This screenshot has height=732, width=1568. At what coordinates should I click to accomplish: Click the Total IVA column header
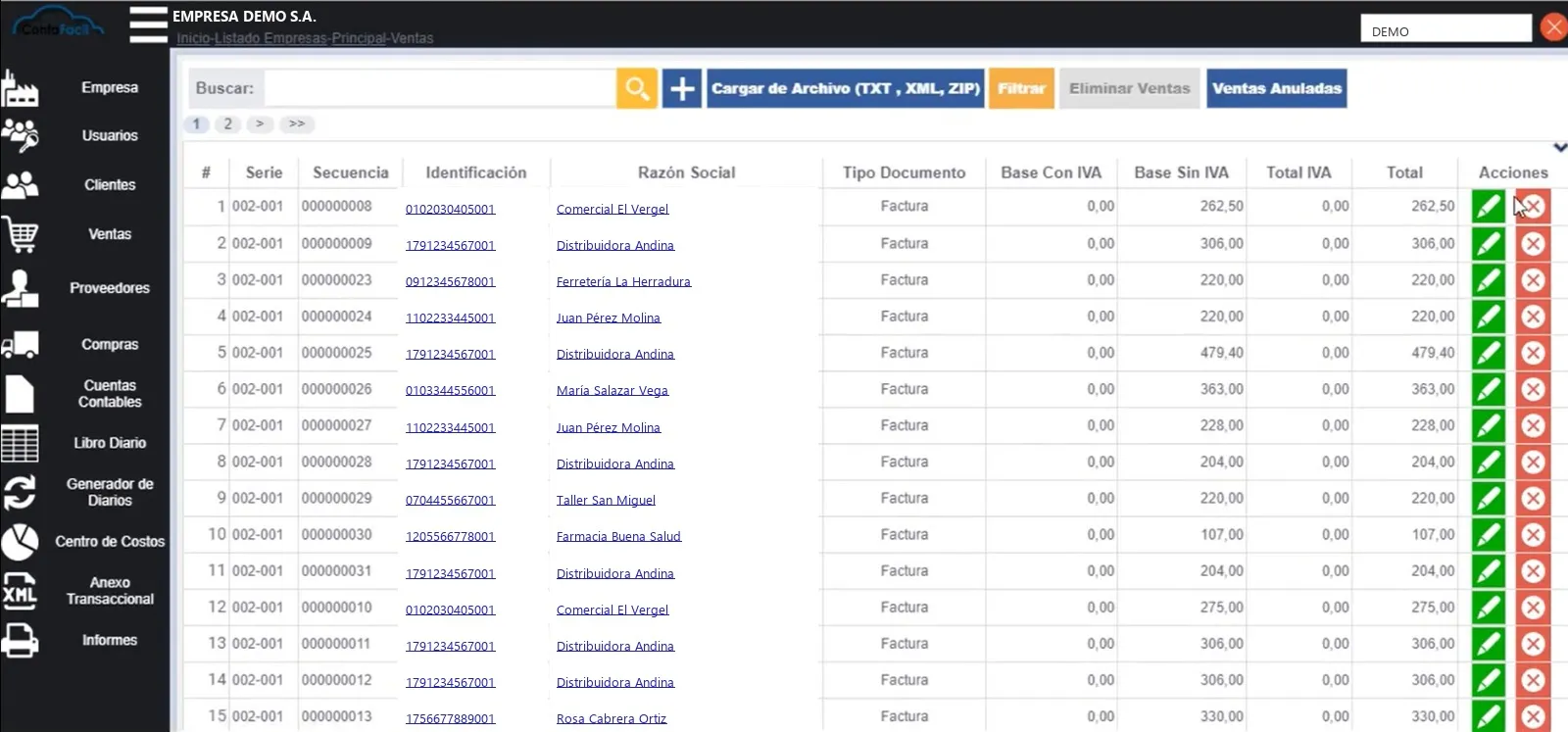tap(1298, 172)
